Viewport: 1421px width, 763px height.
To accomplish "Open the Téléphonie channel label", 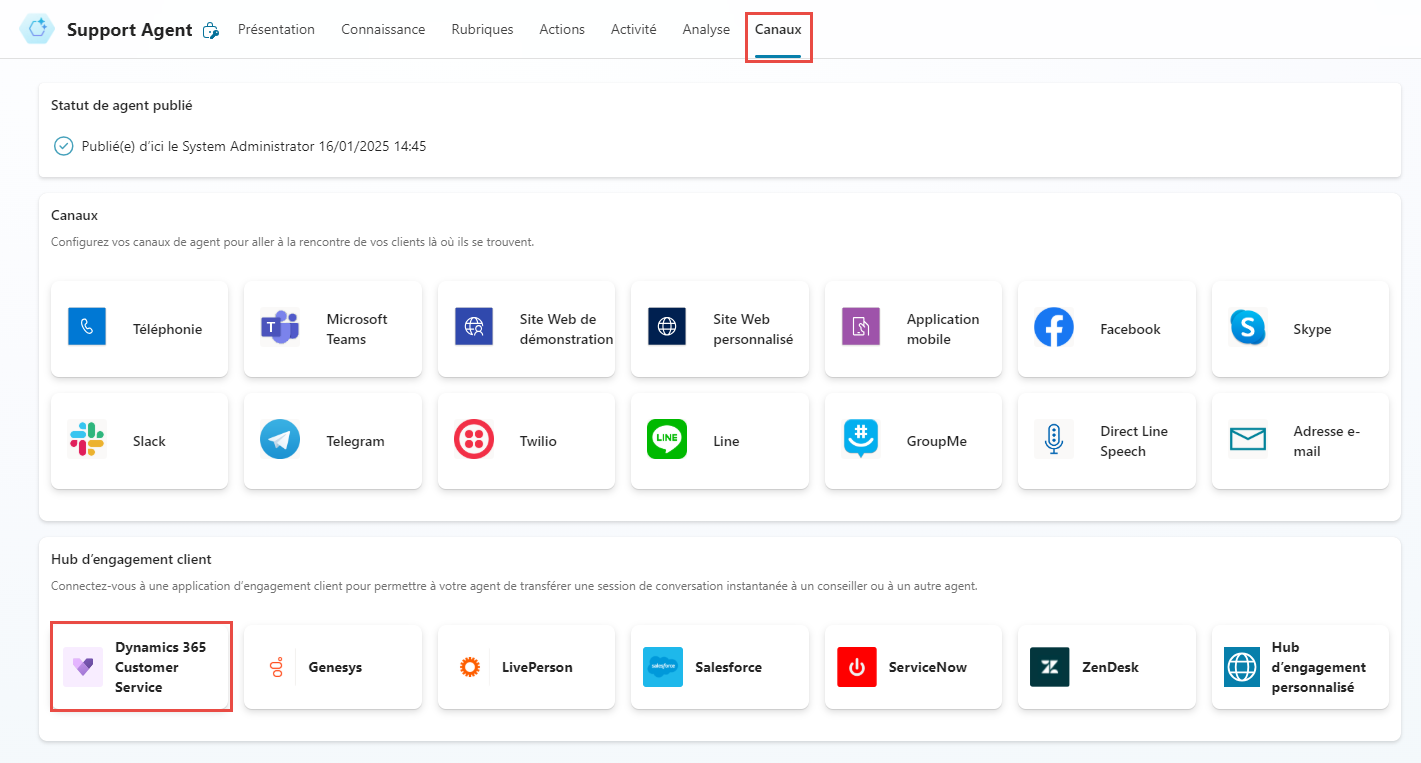I will (168, 329).
